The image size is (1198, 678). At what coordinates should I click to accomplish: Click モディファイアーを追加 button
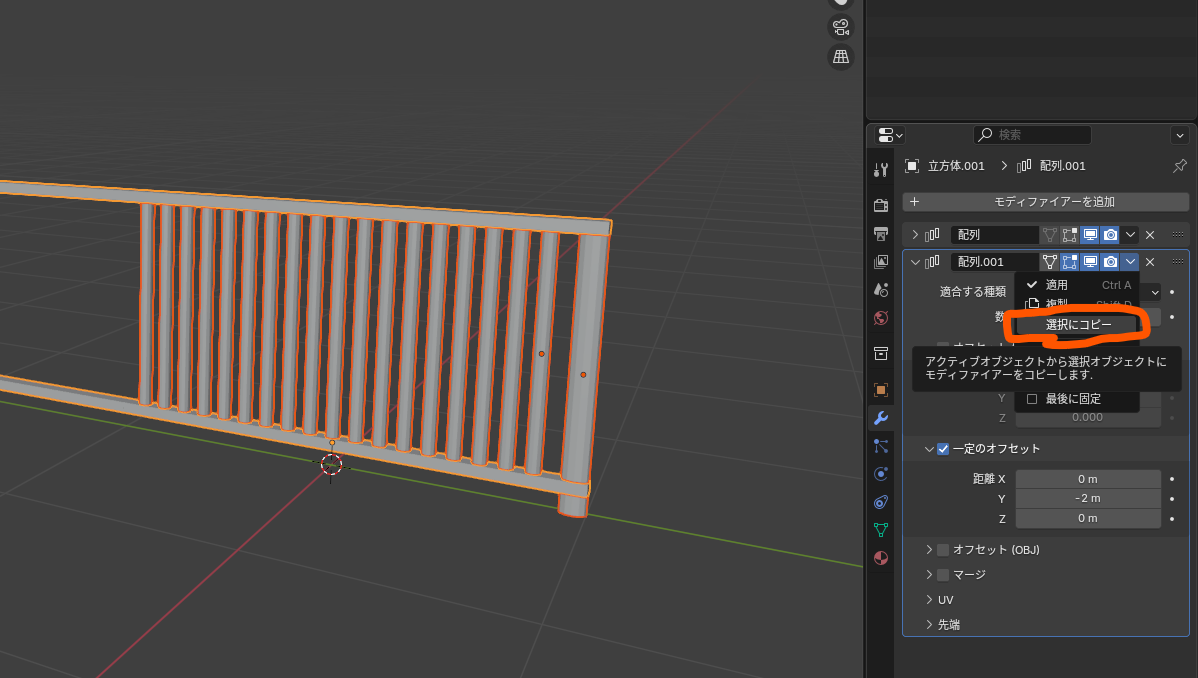pyautogui.click(x=1046, y=202)
